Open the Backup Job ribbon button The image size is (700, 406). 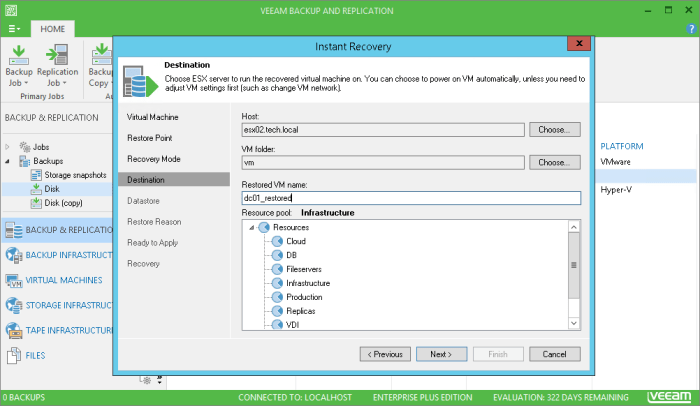[19, 66]
